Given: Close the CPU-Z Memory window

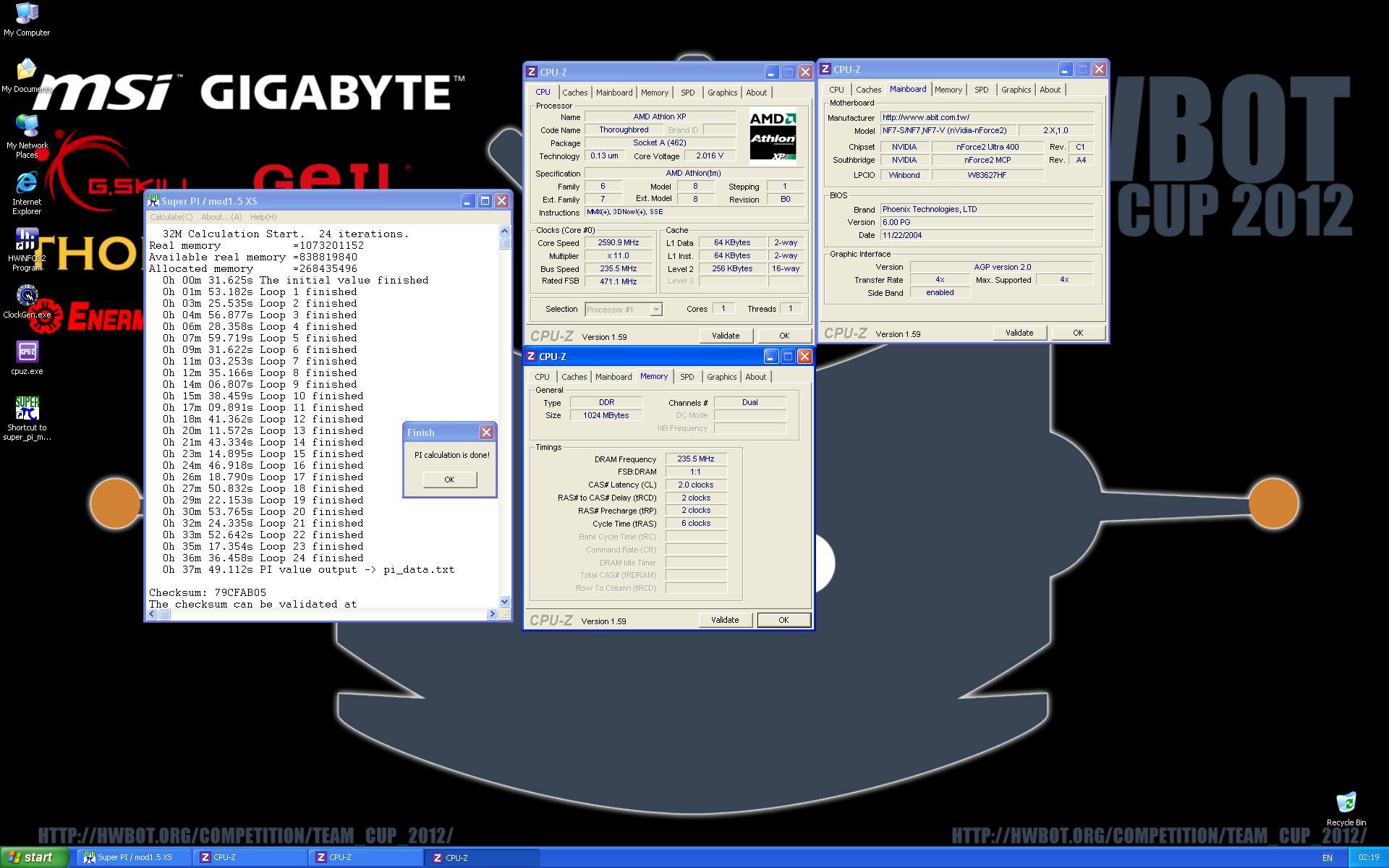Looking at the screenshot, I should coord(804,357).
